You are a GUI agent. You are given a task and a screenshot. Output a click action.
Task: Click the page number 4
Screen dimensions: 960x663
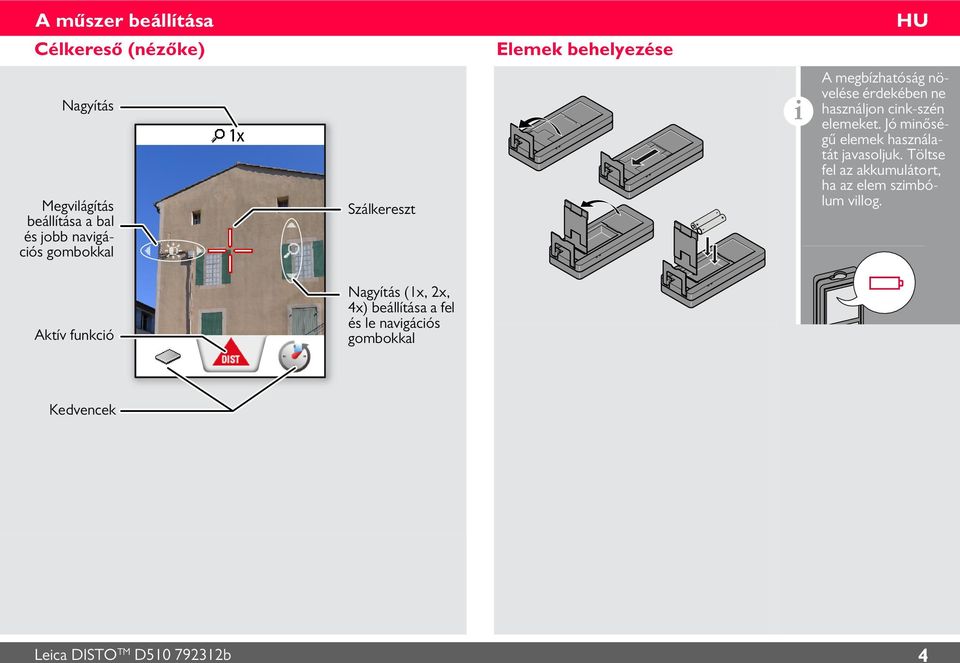(923, 654)
